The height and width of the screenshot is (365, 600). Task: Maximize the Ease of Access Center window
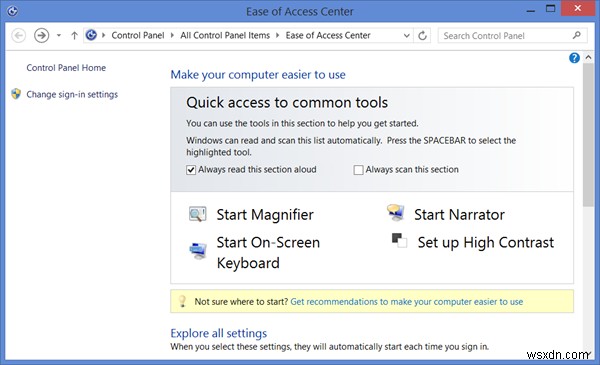[x=550, y=9]
